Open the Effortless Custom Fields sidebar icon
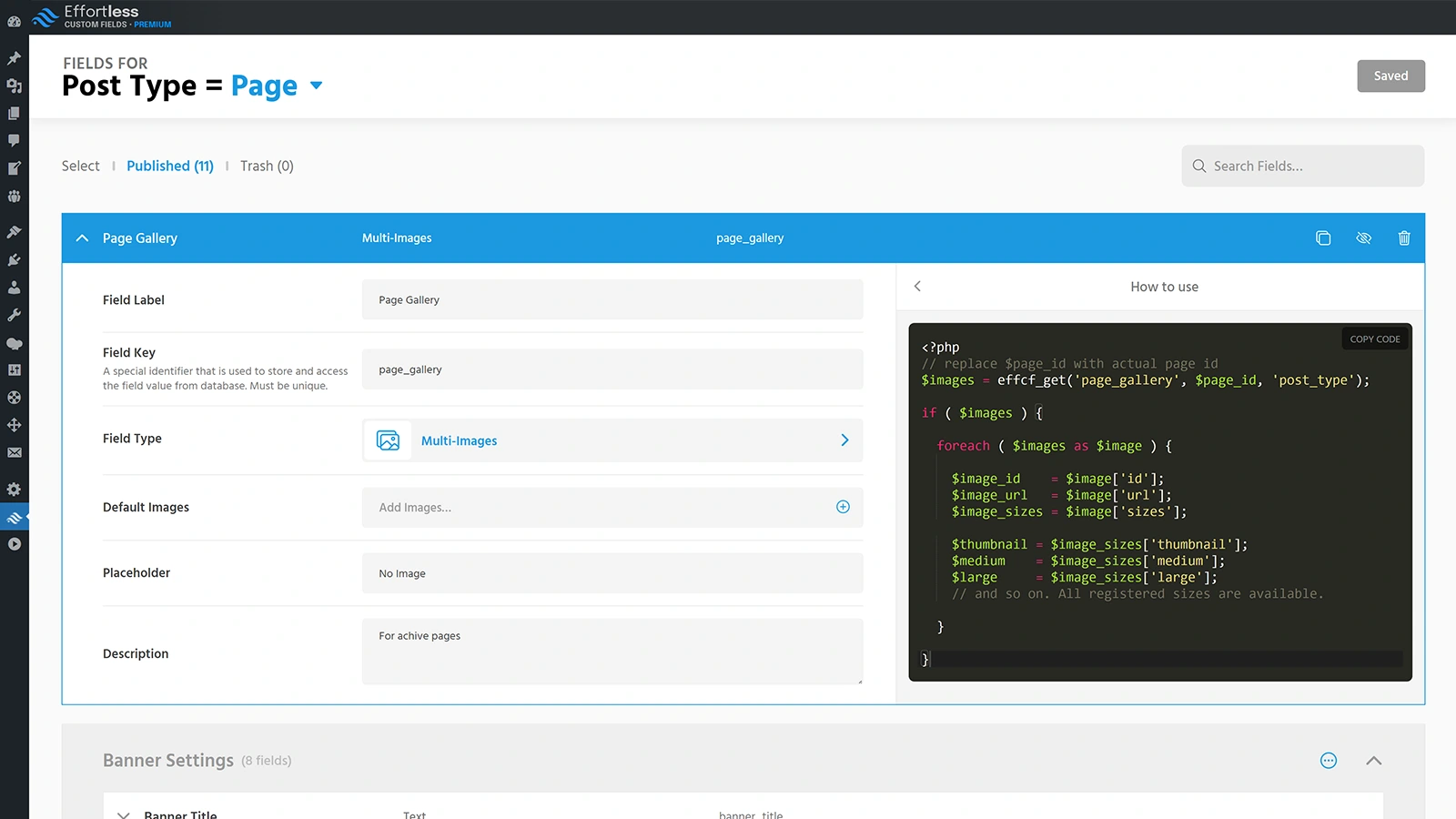The image size is (1456, 819). click(x=15, y=516)
